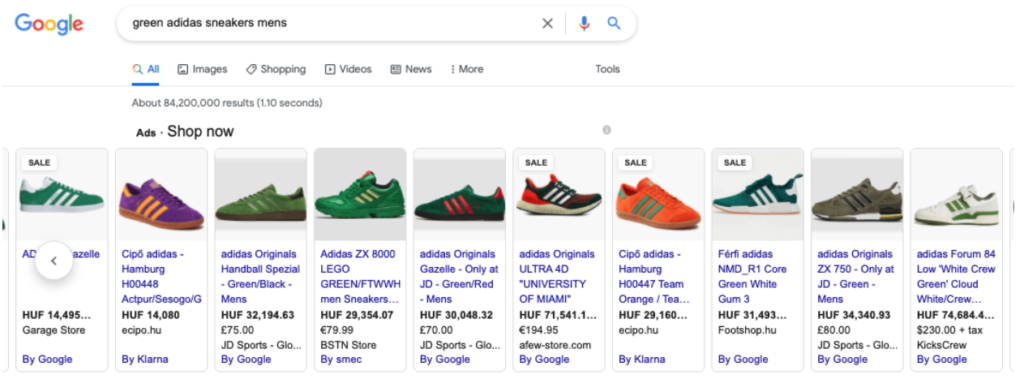Image resolution: width=1024 pixels, height=379 pixels.
Task: Open the ZX 750 olive sneaker image
Action: coord(857,194)
